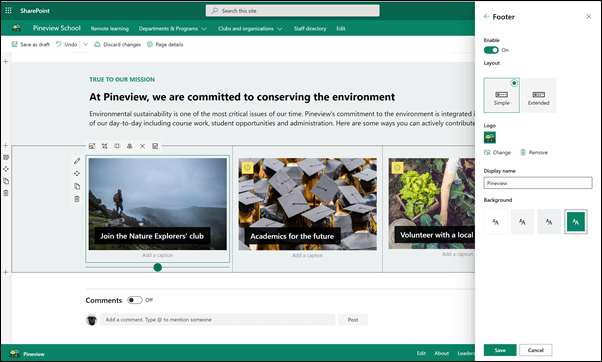Duplicate the image web part
This screenshot has height=362, width=602.
tap(77, 186)
